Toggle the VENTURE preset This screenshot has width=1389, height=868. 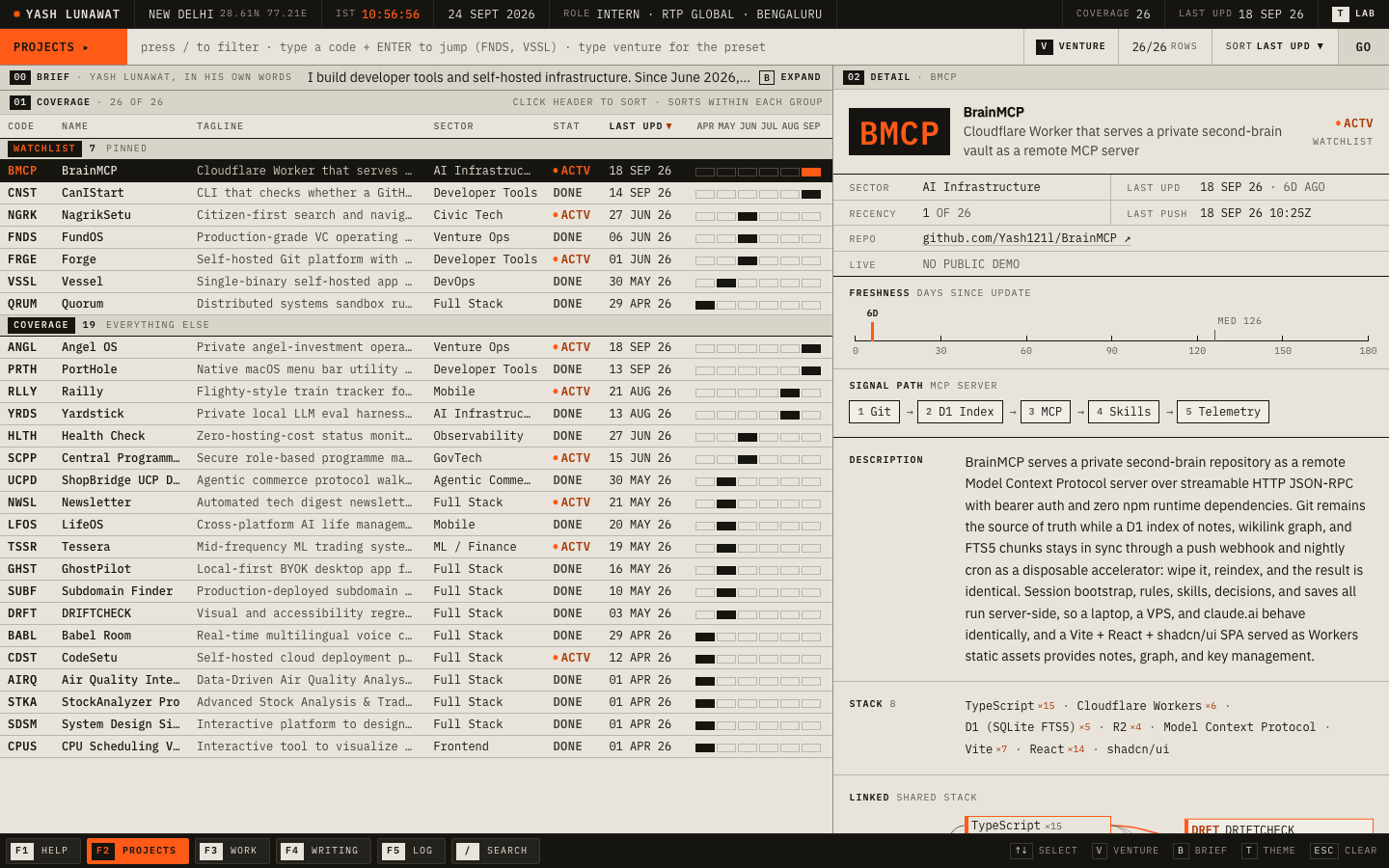[1071, 46]
